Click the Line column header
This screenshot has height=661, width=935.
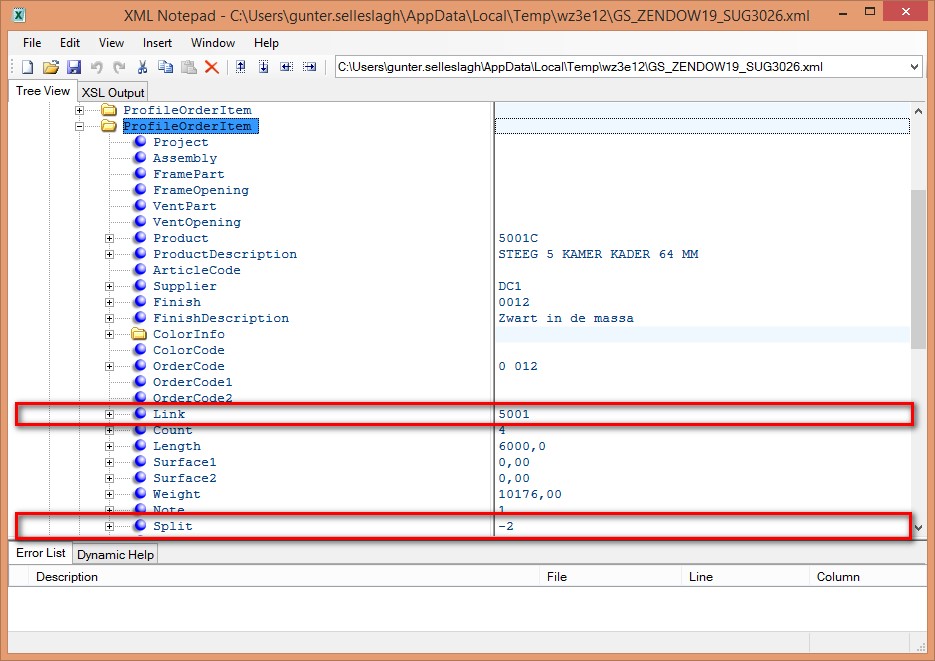click(x=745, y=576)
